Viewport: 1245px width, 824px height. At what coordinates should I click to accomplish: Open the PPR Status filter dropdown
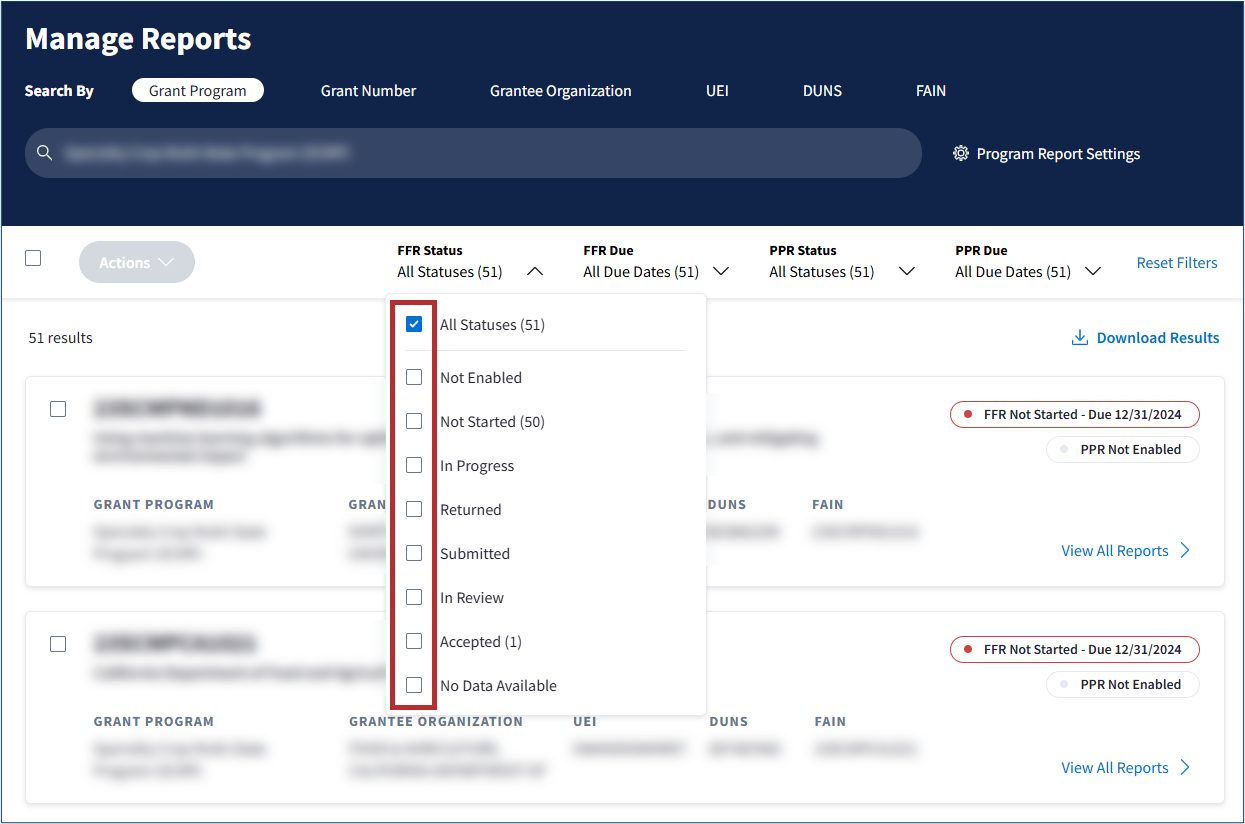(x=906, y=271)
